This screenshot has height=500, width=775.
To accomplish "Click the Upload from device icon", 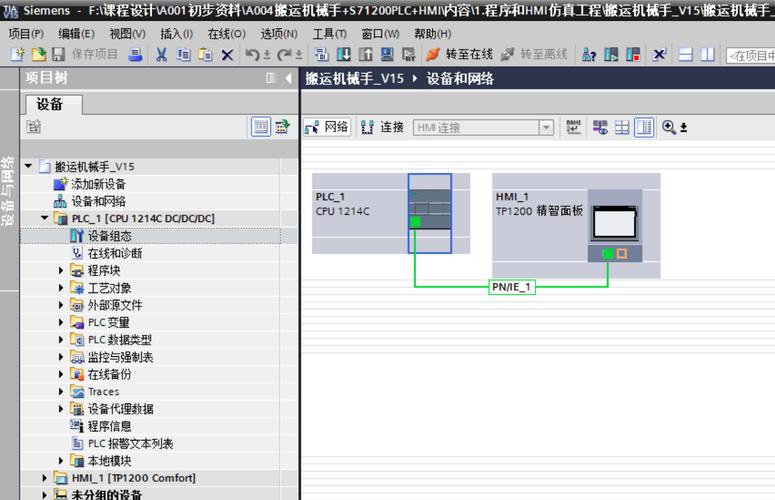I will point(365,54).
